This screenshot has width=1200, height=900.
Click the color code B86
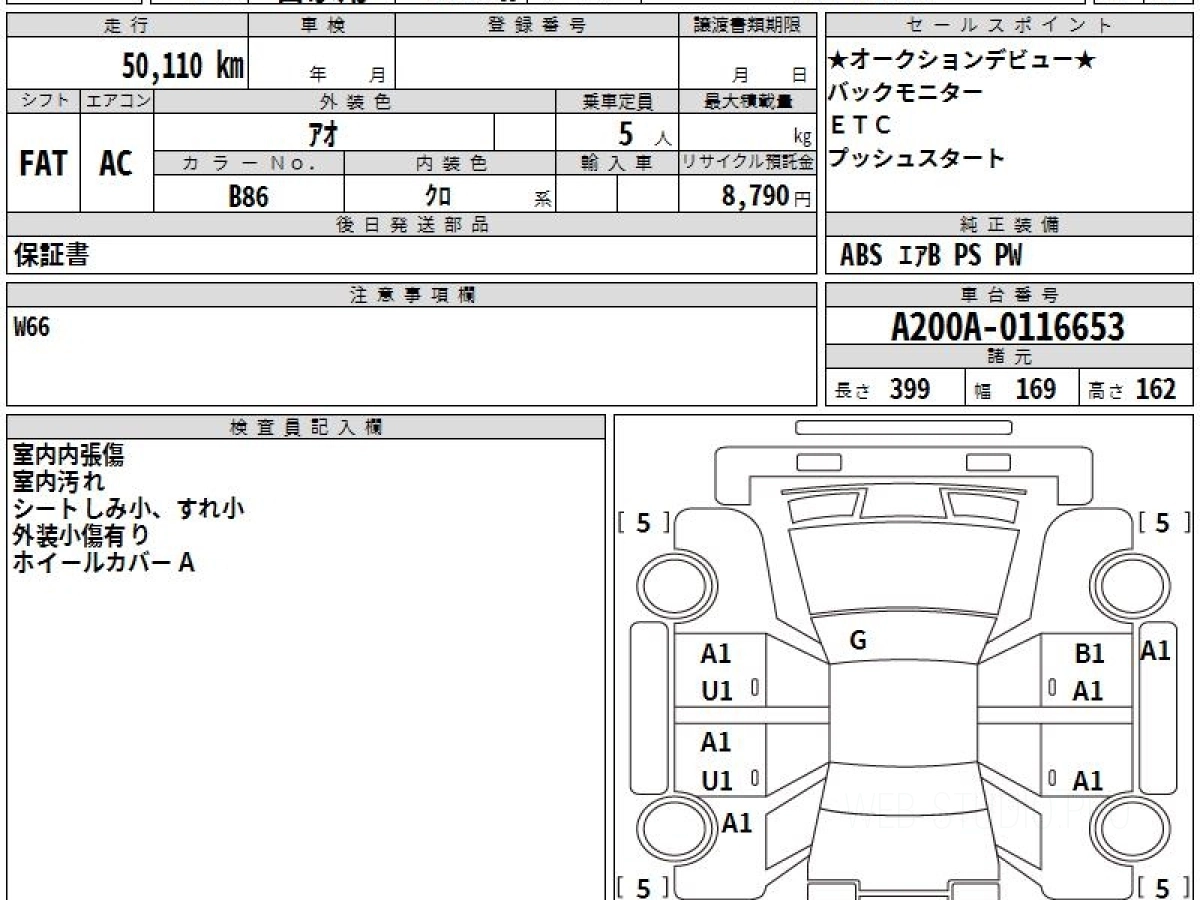(249, 196)
